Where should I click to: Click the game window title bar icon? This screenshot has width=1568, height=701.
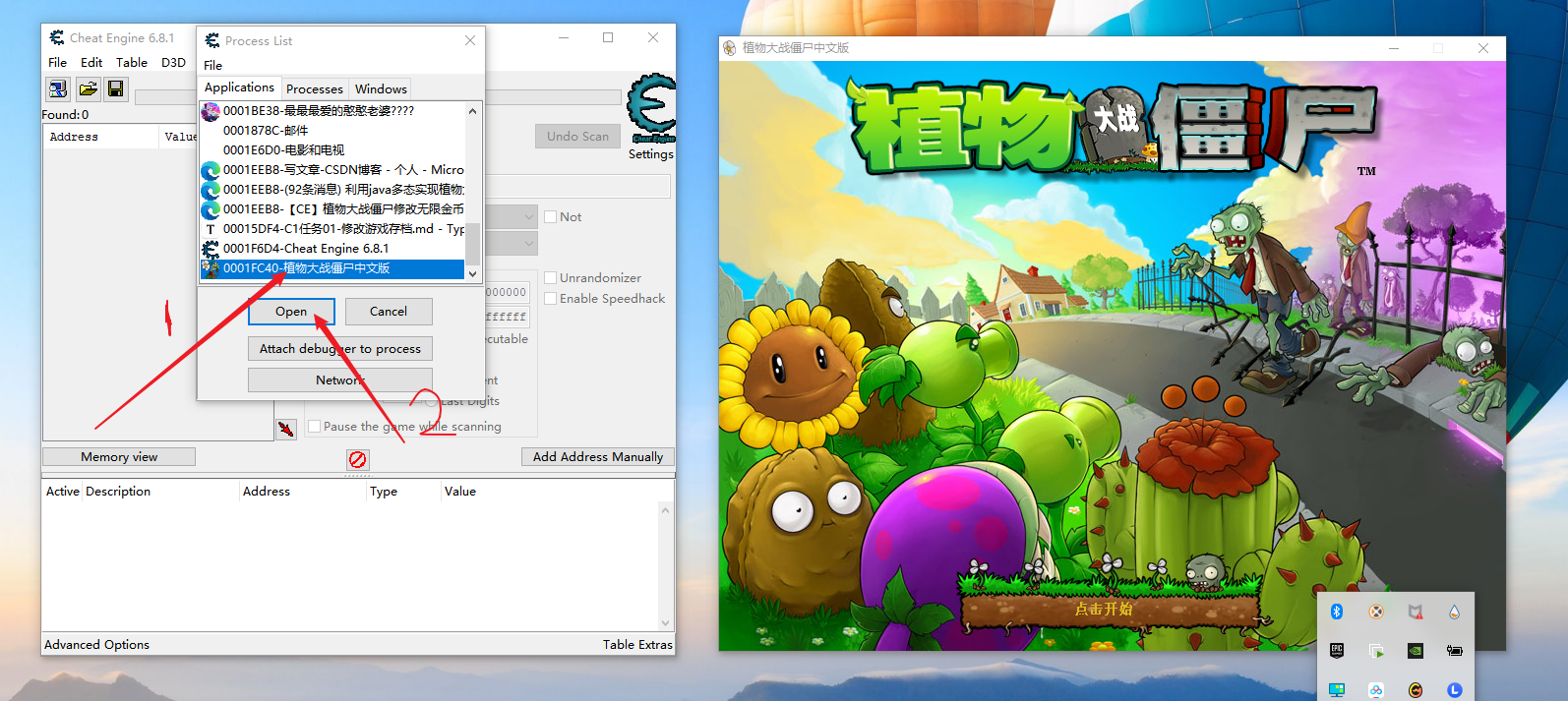[x=730, y=47]
